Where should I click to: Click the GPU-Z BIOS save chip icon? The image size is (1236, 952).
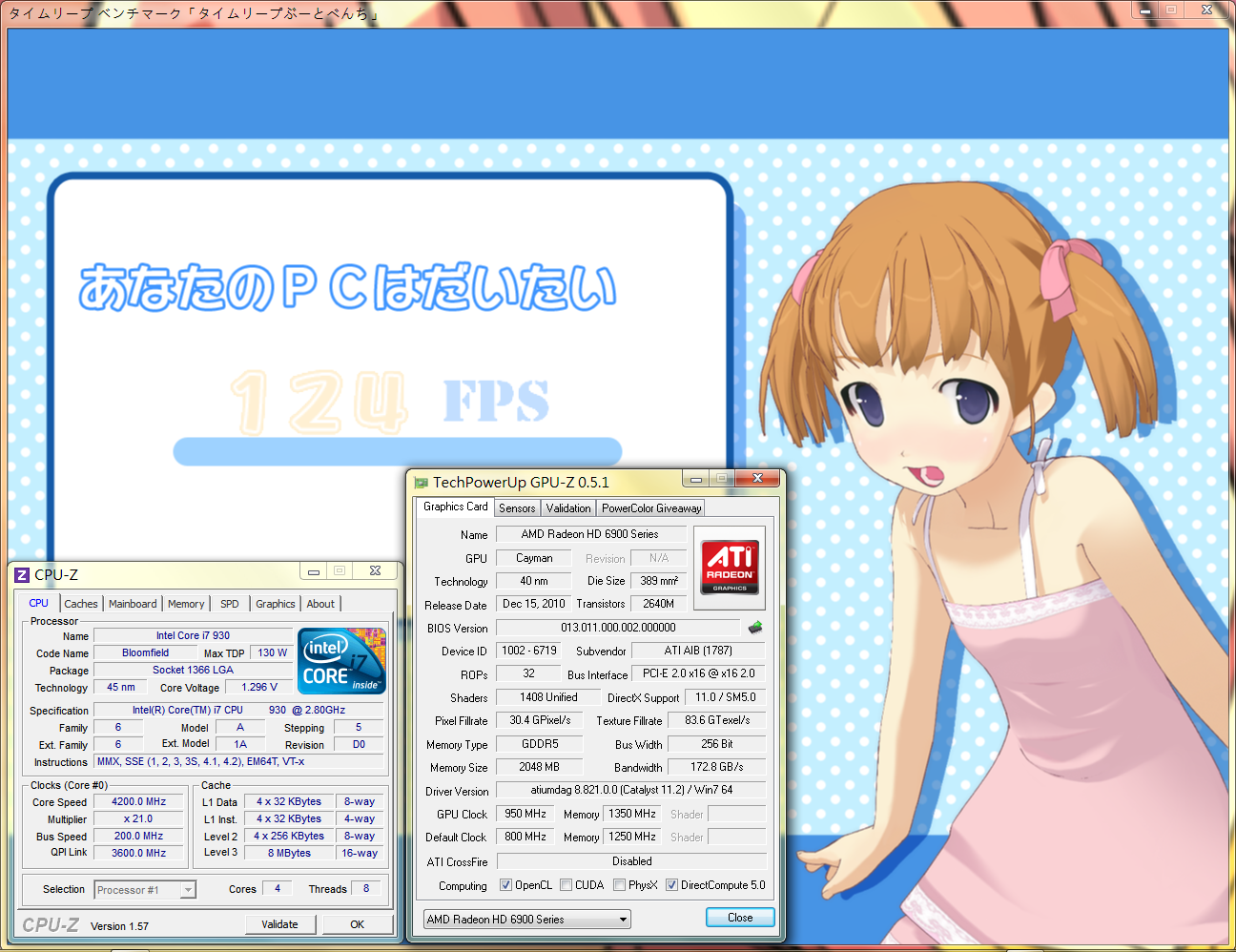click(755, 628)
